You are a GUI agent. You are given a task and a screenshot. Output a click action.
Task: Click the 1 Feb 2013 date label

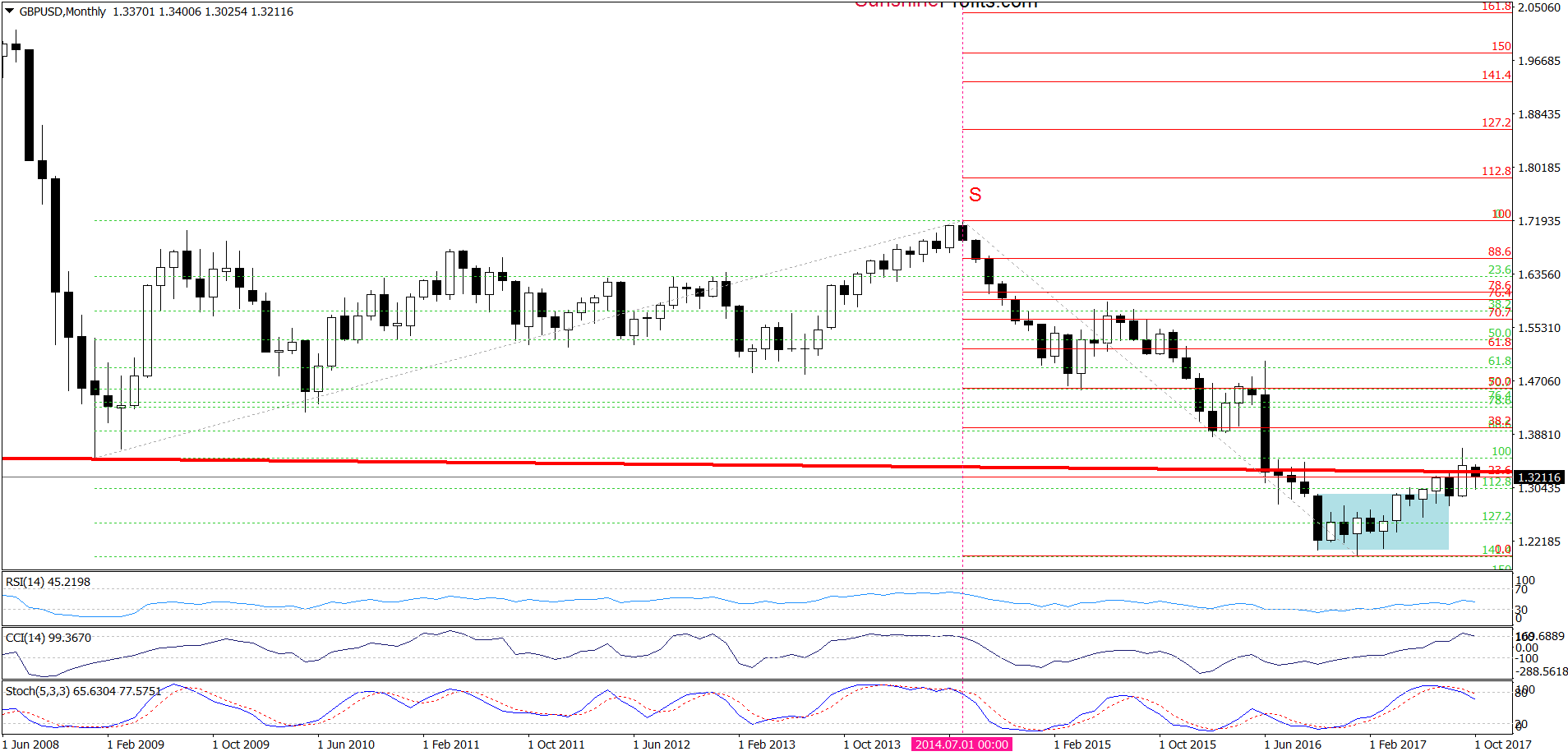pyautogui.click(x=767, y=744)
